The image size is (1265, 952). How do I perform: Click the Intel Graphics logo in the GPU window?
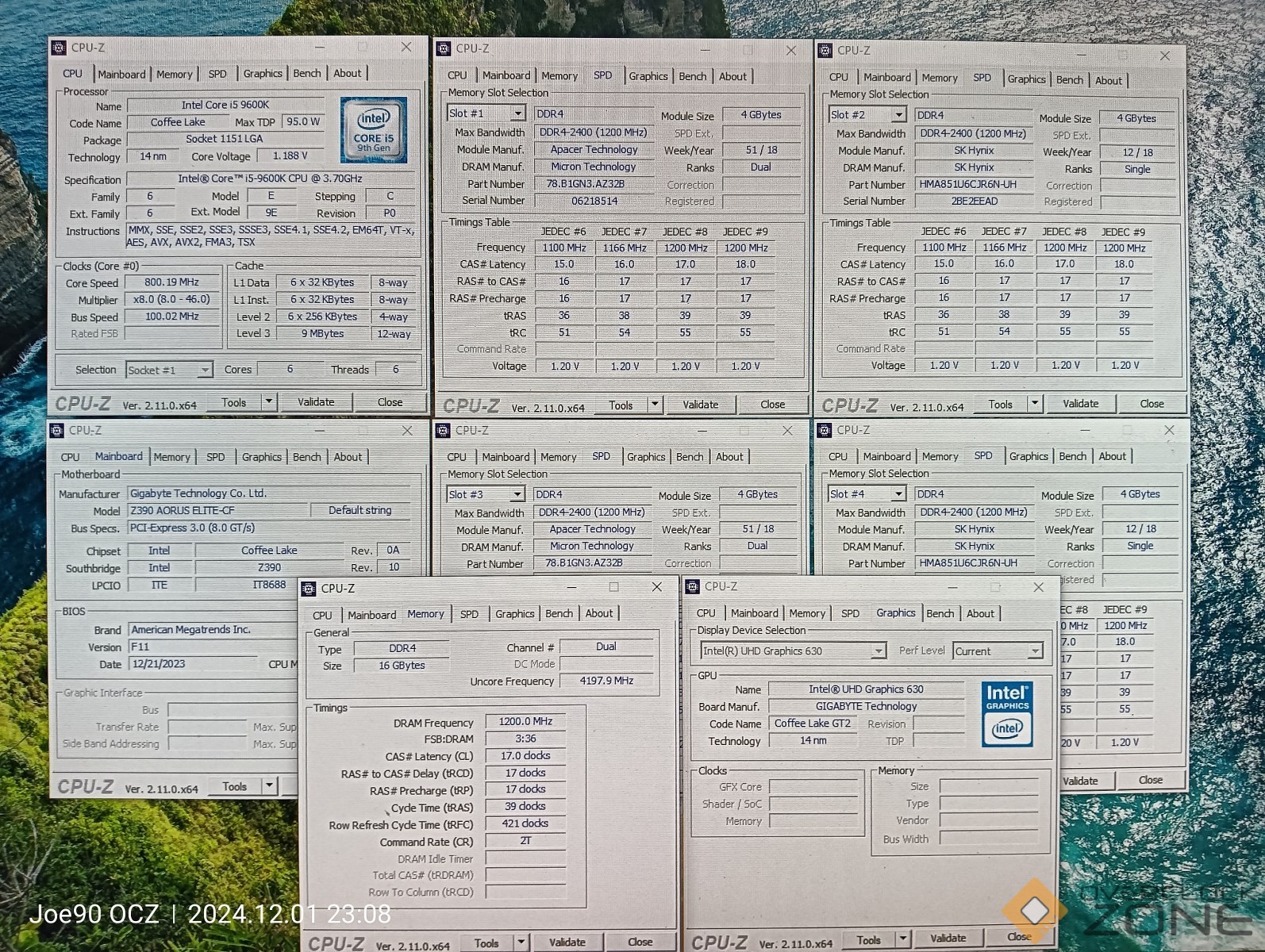click(1007, 714)
